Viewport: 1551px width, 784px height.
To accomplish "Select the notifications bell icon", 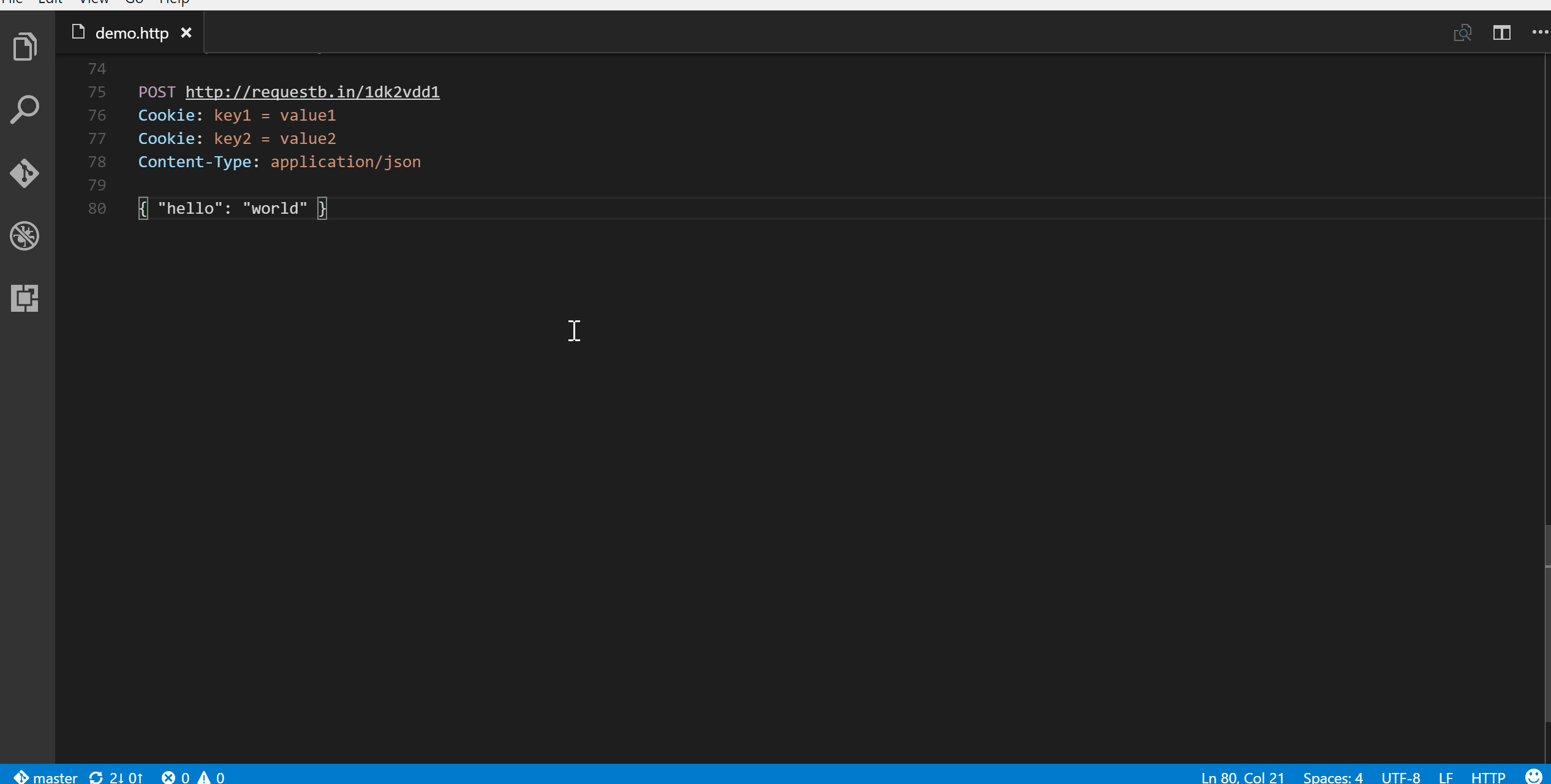I will [1534, 777].
